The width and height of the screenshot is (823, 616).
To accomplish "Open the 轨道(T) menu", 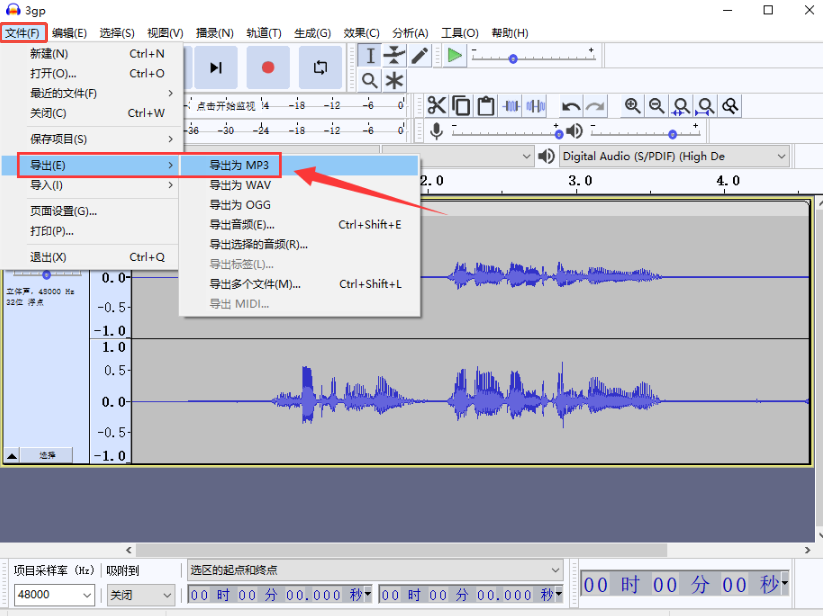I will click(264, 33).
